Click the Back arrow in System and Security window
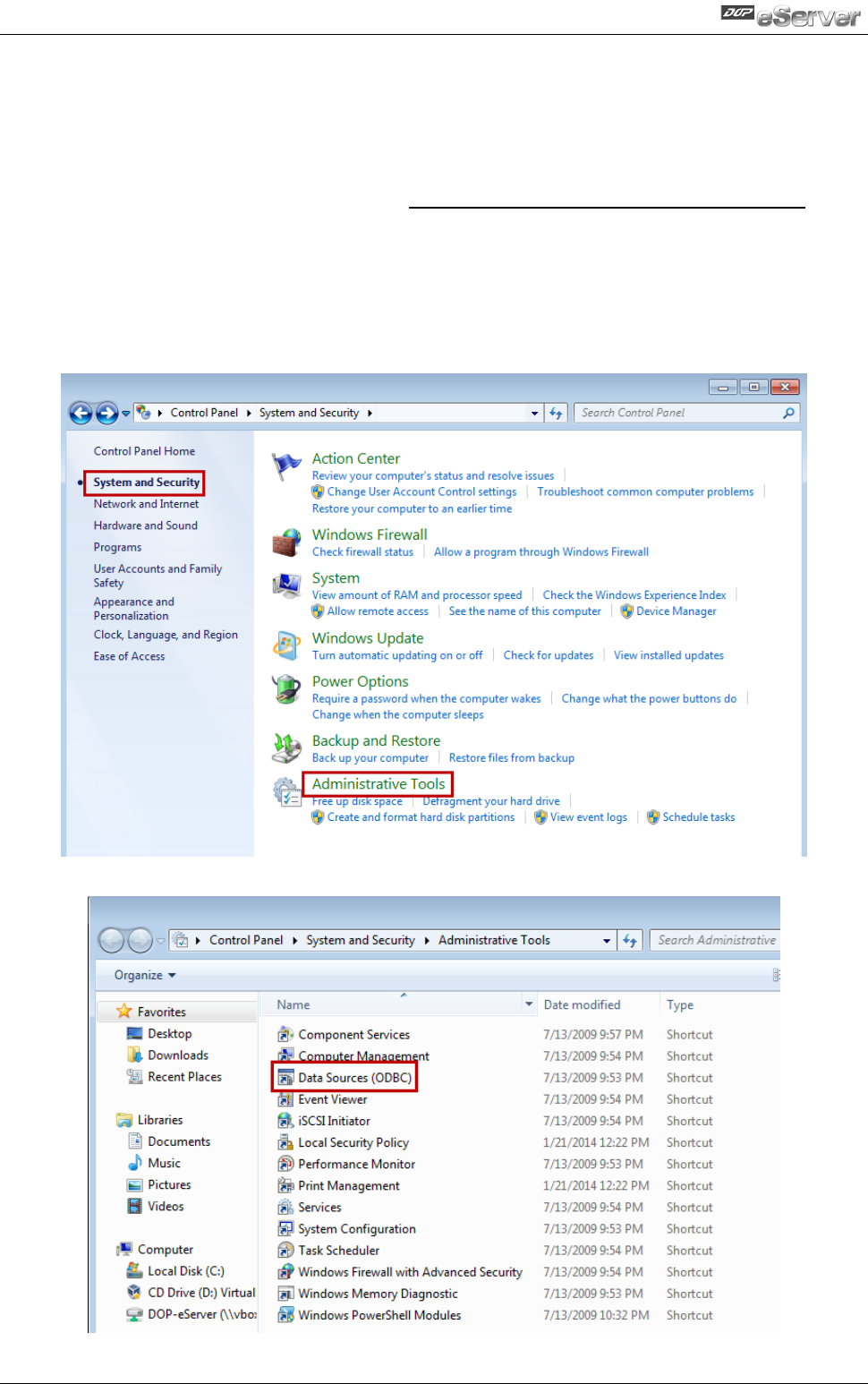This screenshot has width=868, height=1384. [81, 413]
